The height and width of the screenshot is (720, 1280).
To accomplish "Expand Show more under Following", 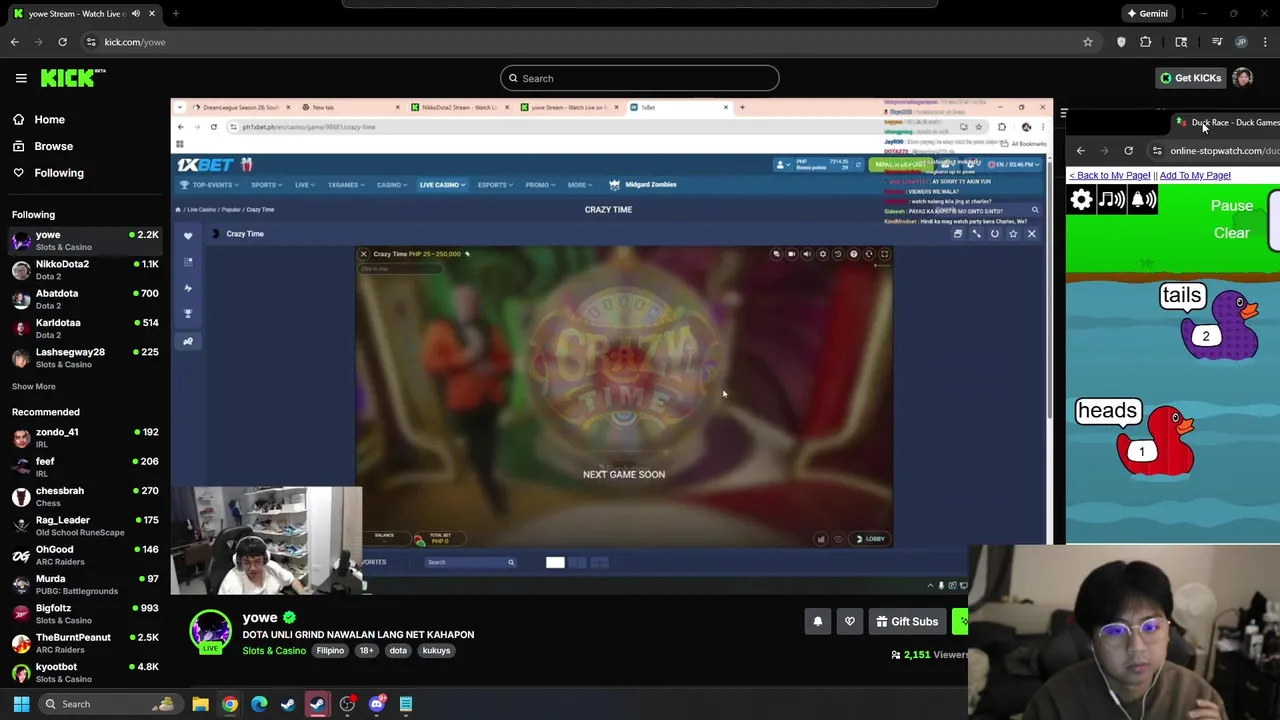I will (34, 386).
